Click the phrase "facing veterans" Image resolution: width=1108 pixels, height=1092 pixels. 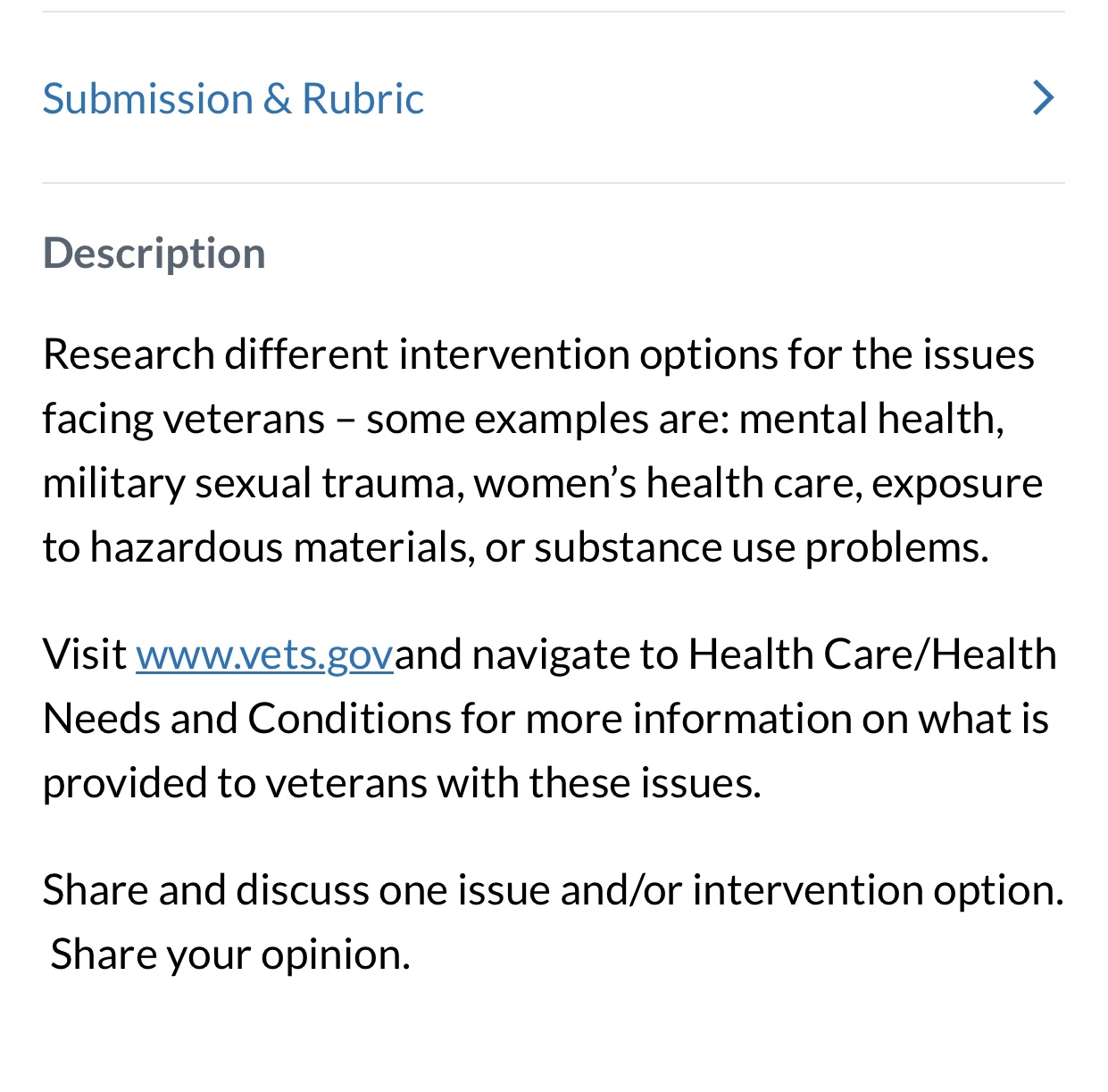click(x=183, y=419)
